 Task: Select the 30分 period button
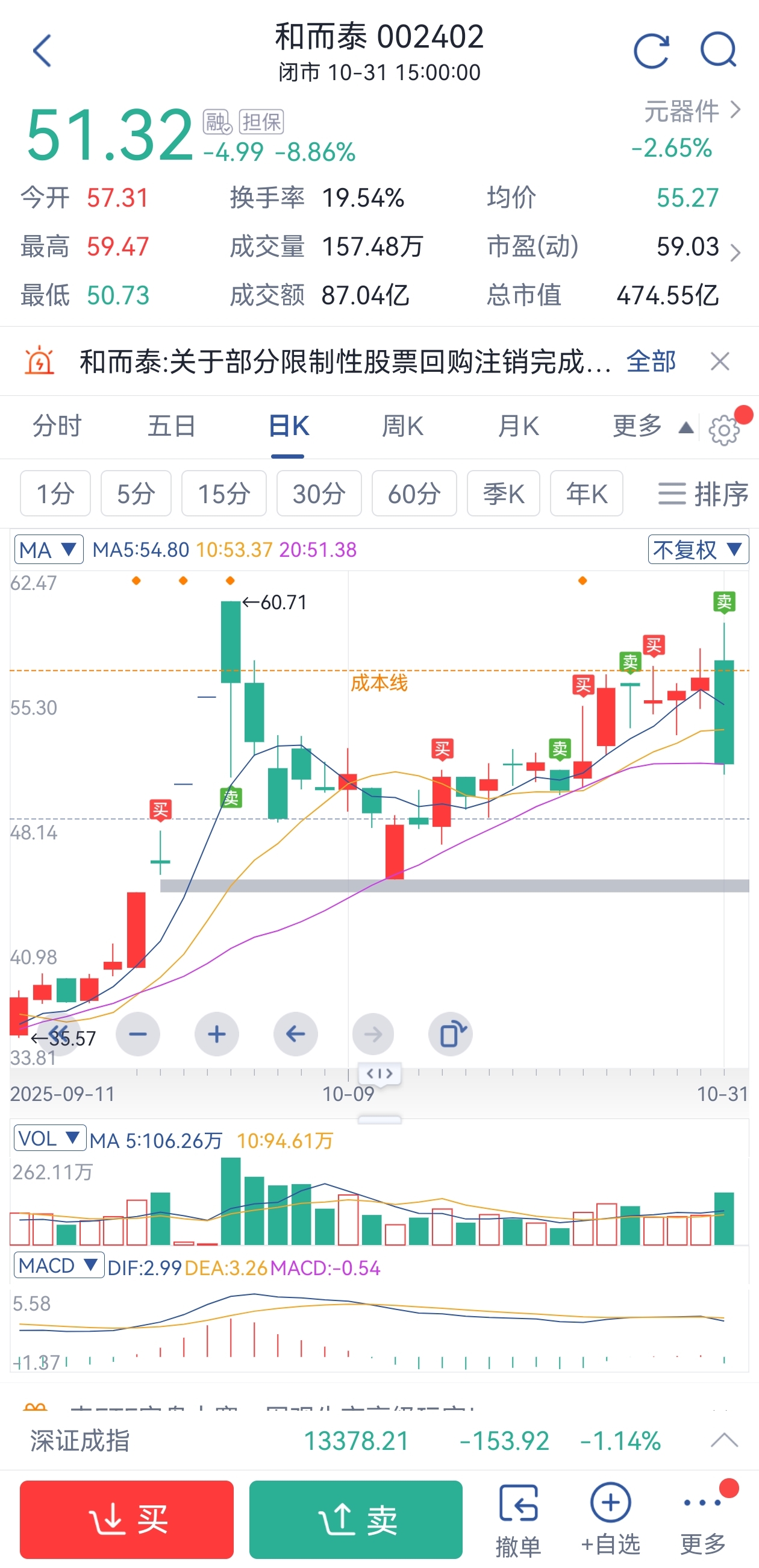pos(319,494)
